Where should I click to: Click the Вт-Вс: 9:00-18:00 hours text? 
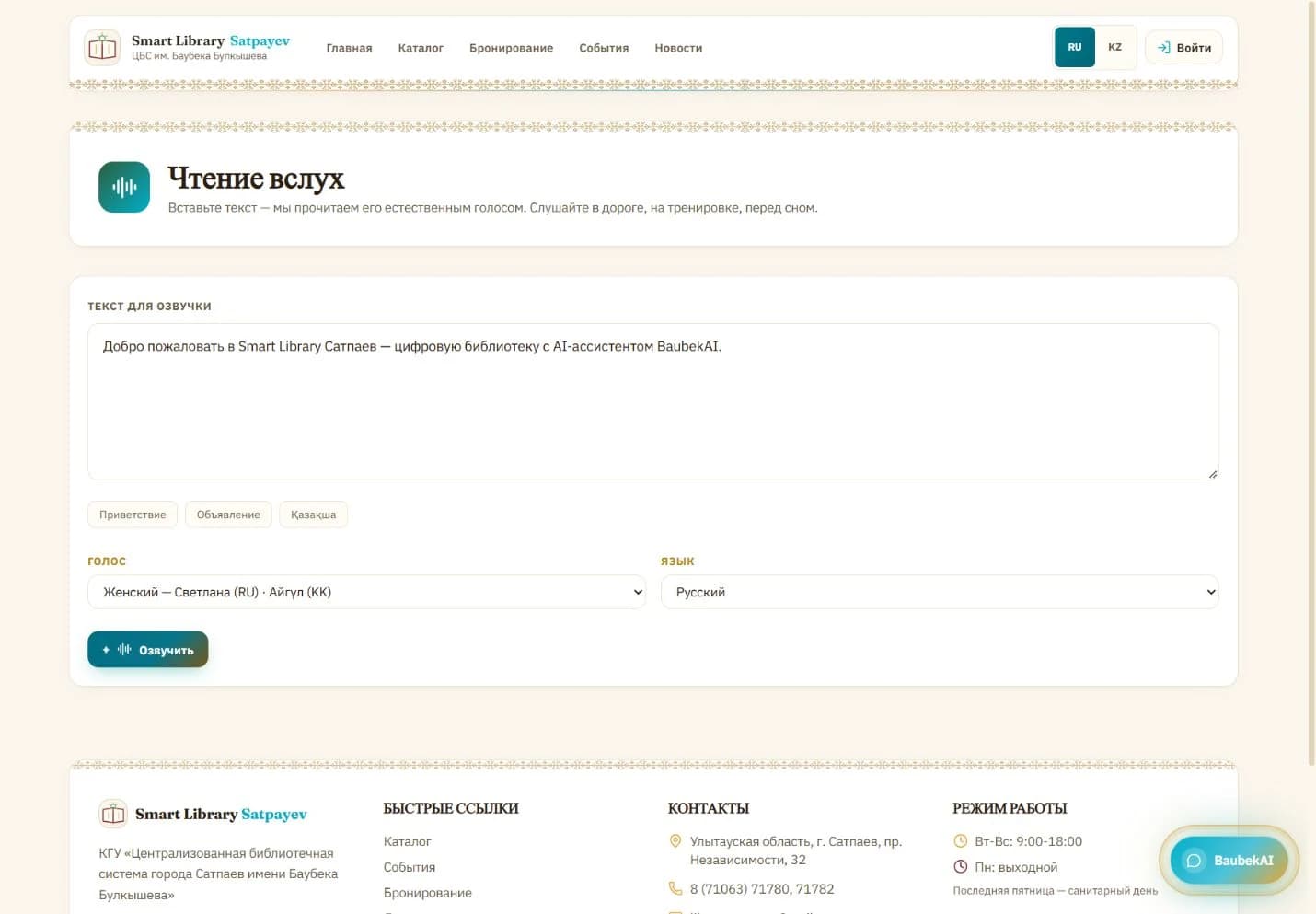tap(1028, 841)
